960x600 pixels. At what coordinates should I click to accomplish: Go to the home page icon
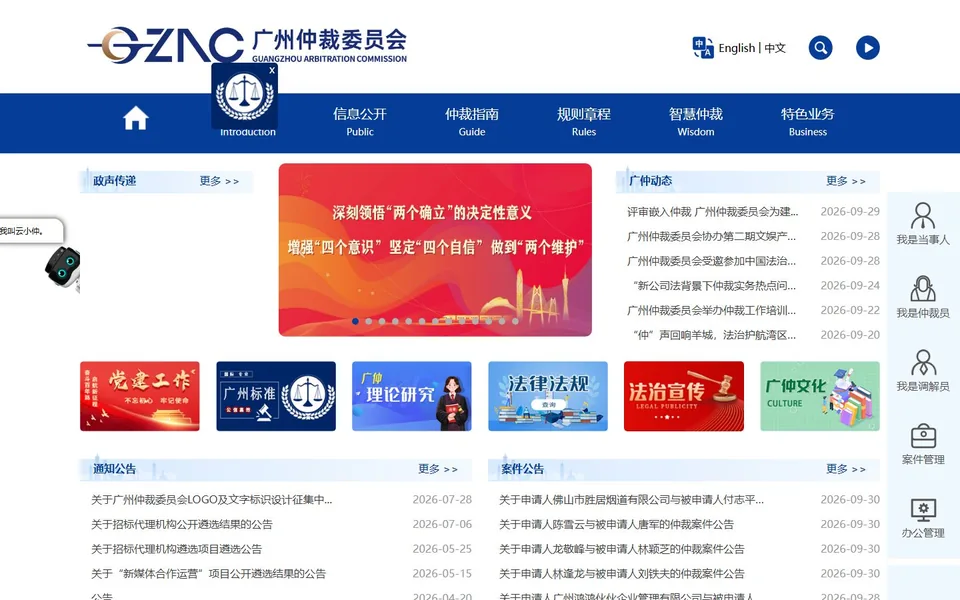[135, 118]
